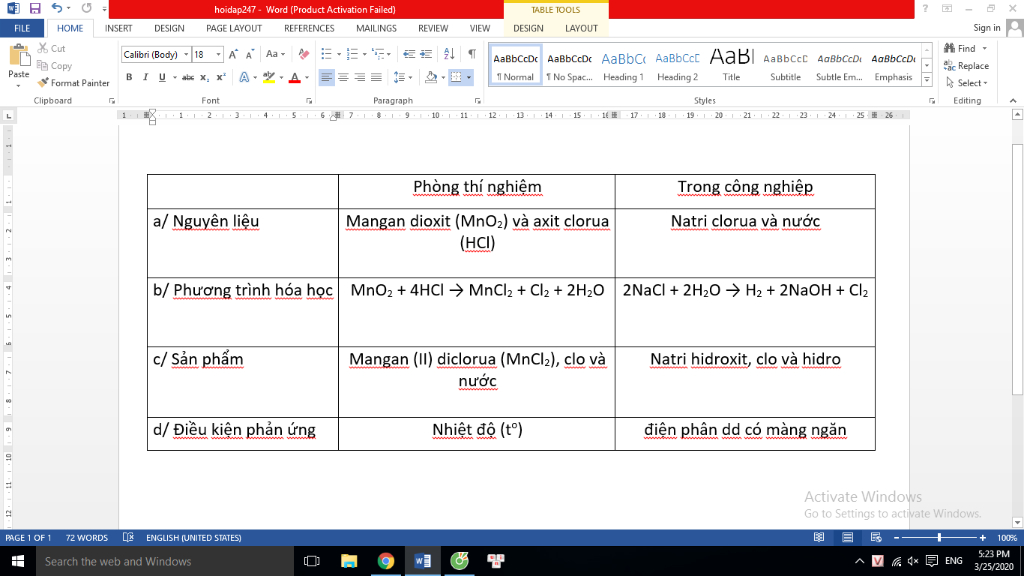
Task: Click the Replace button
Action: point(966,66)
